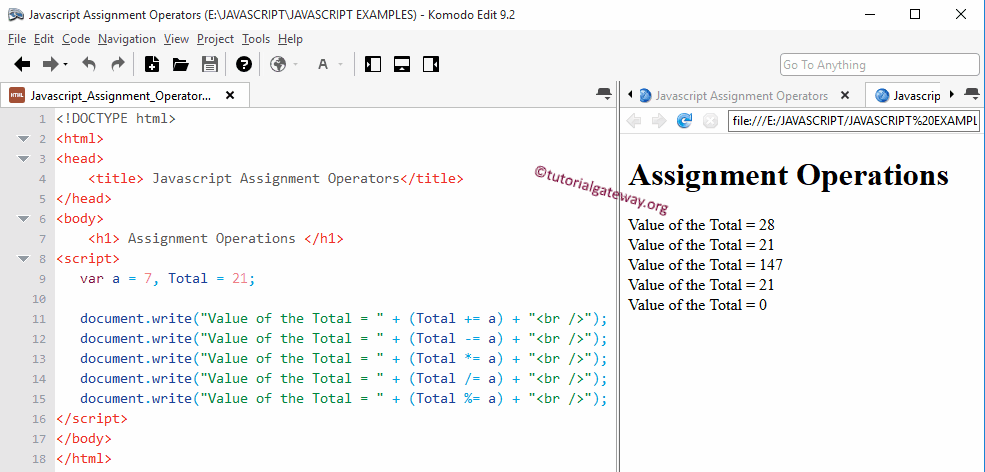
Task: Collapse the html tag fold on line 2
Action: pyautogui.click(x=23, y=139)
